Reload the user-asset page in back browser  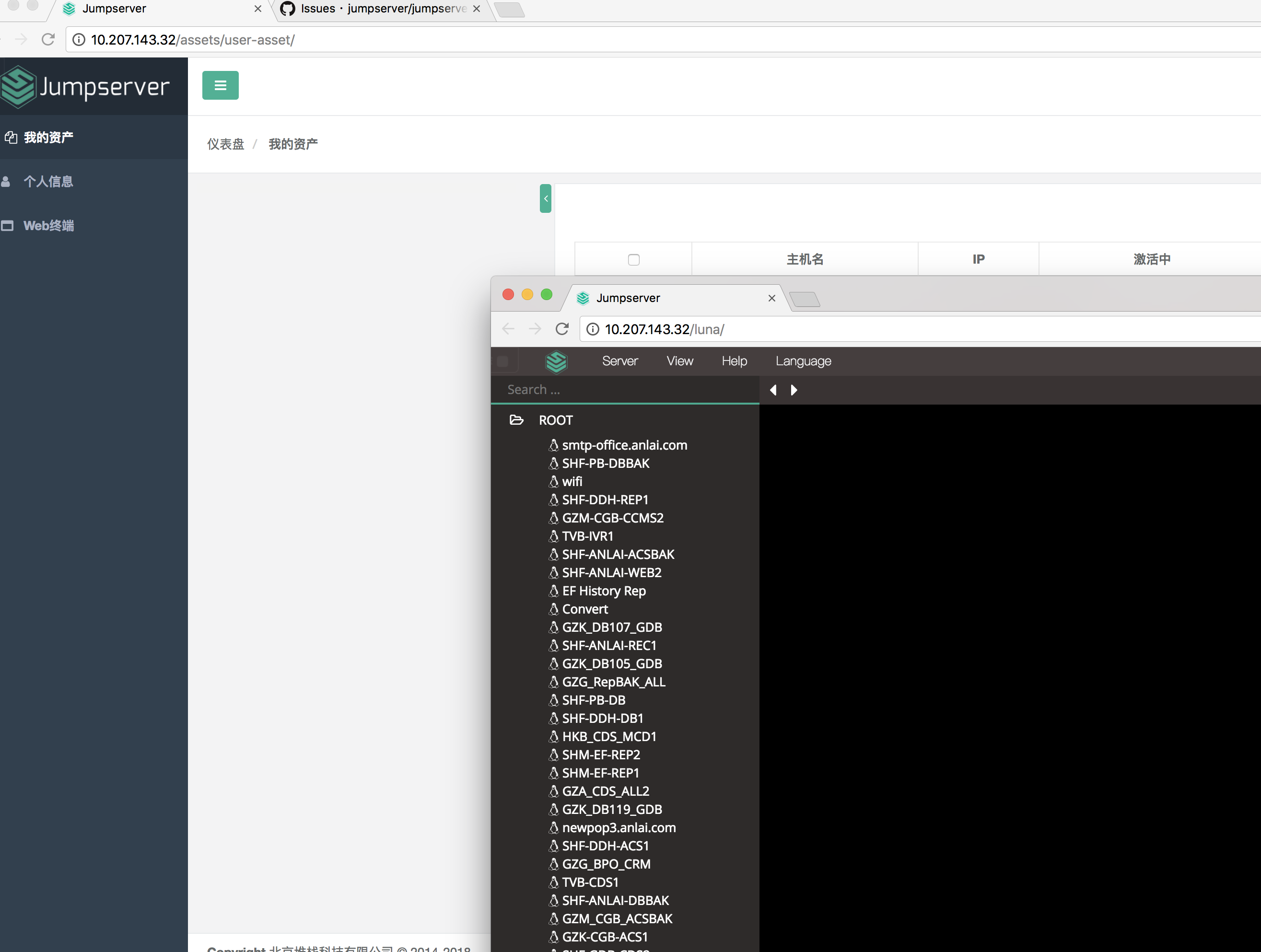(x=48, y=39)
